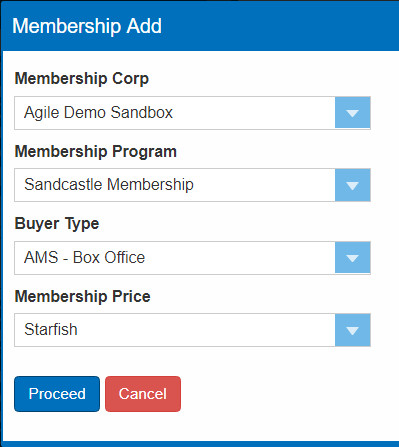Click the Proceed button
Screen dimensions: 399x447
pyautogui.click(x=57, y=394)
